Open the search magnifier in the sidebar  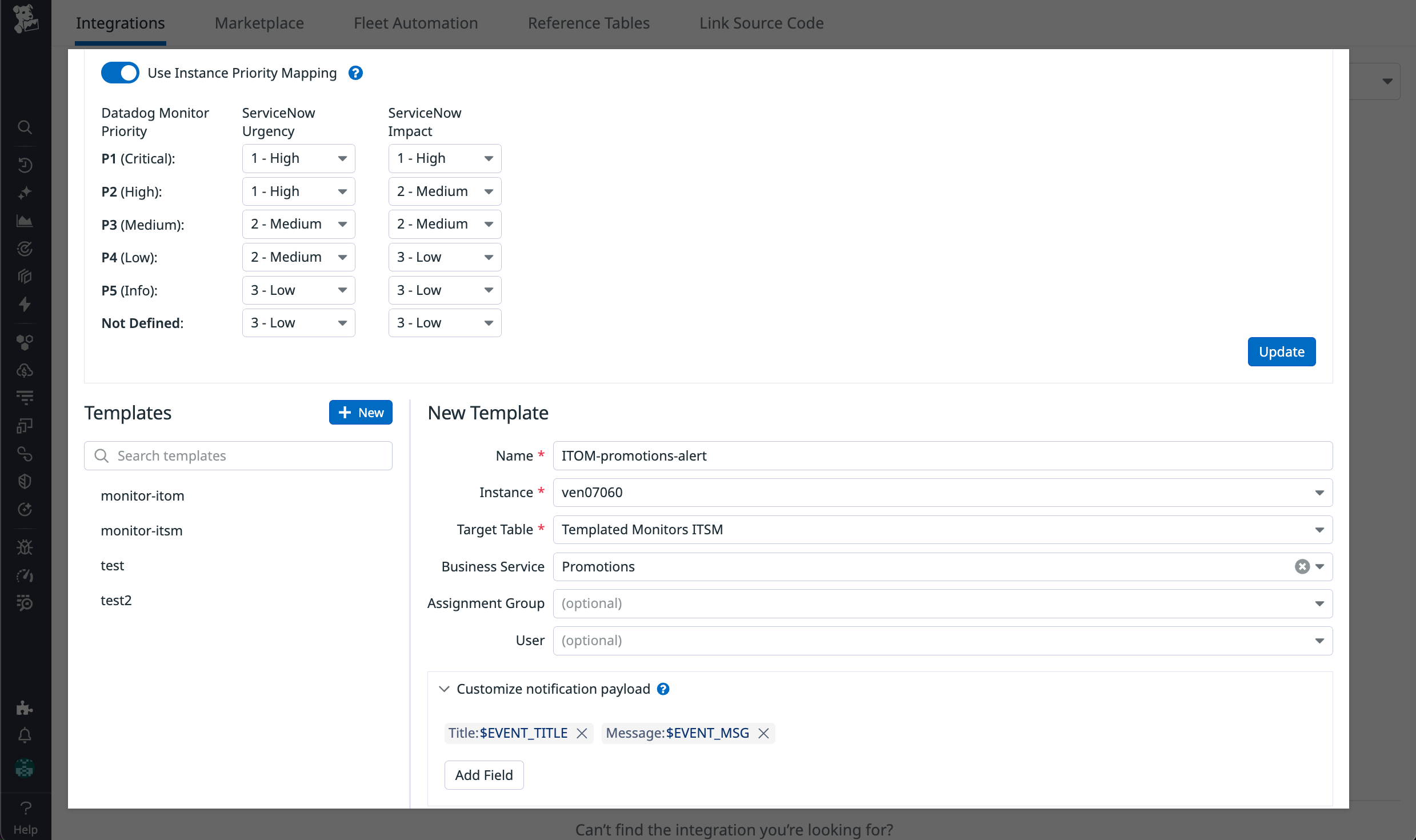coord(25,127)
